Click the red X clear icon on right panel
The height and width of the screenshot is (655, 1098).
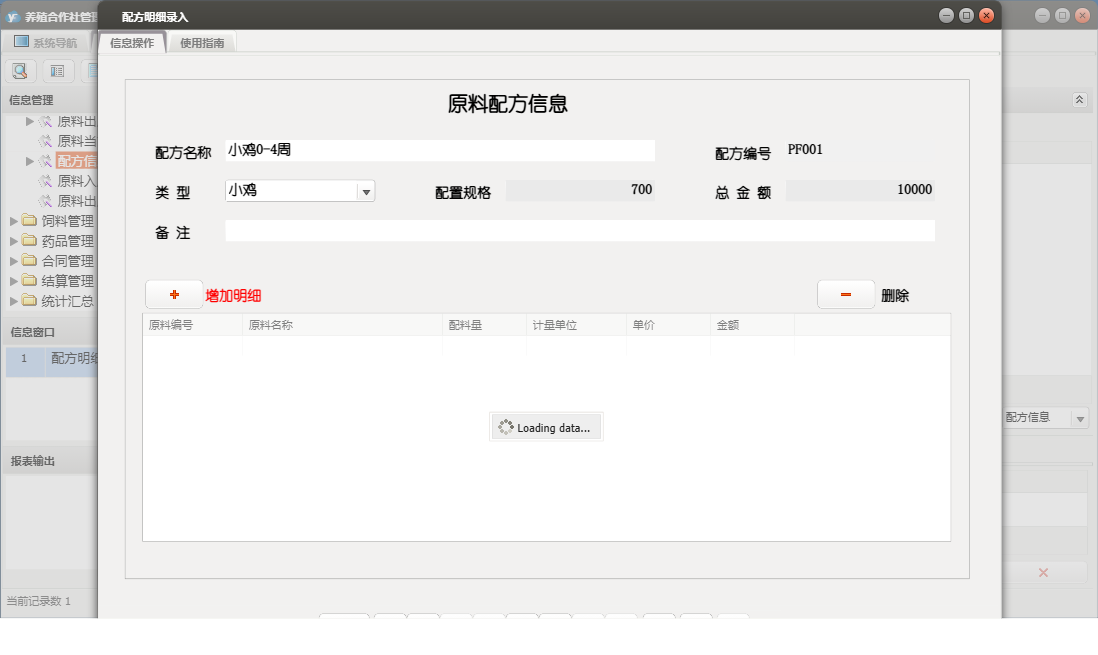pyautogui.click(x=1043, y=572)
